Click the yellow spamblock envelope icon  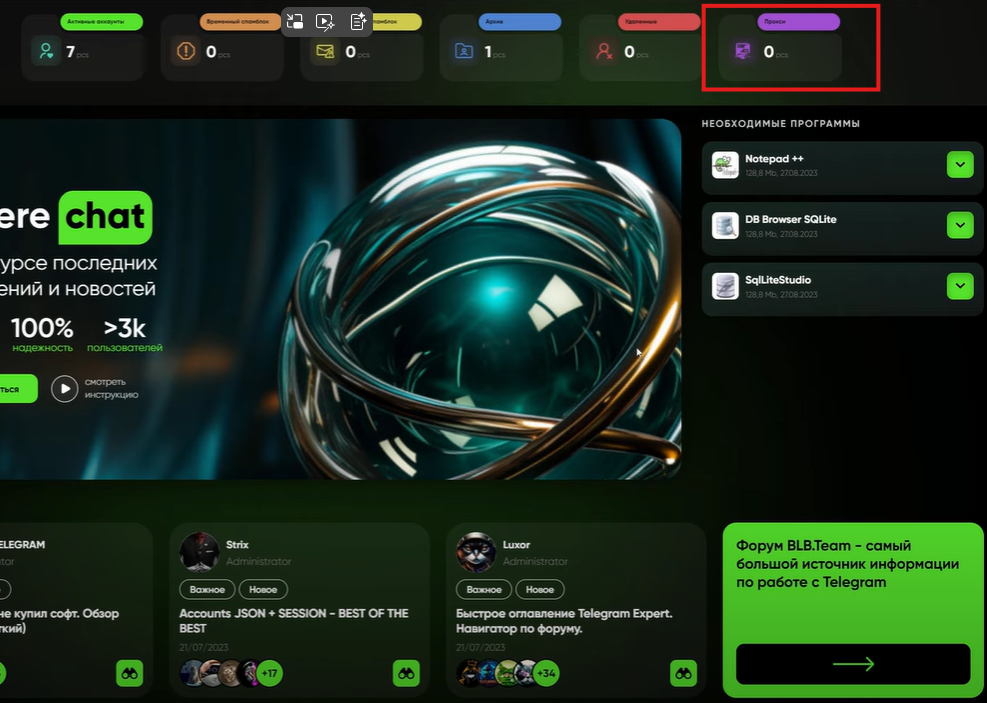(325, 51)
